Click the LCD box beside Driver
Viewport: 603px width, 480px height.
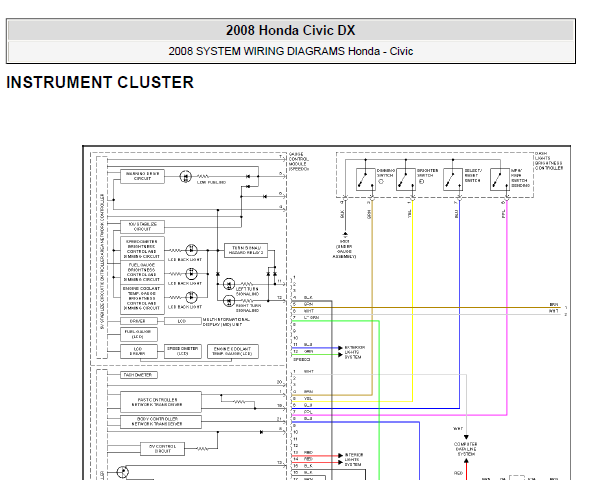tap(183, 321)
